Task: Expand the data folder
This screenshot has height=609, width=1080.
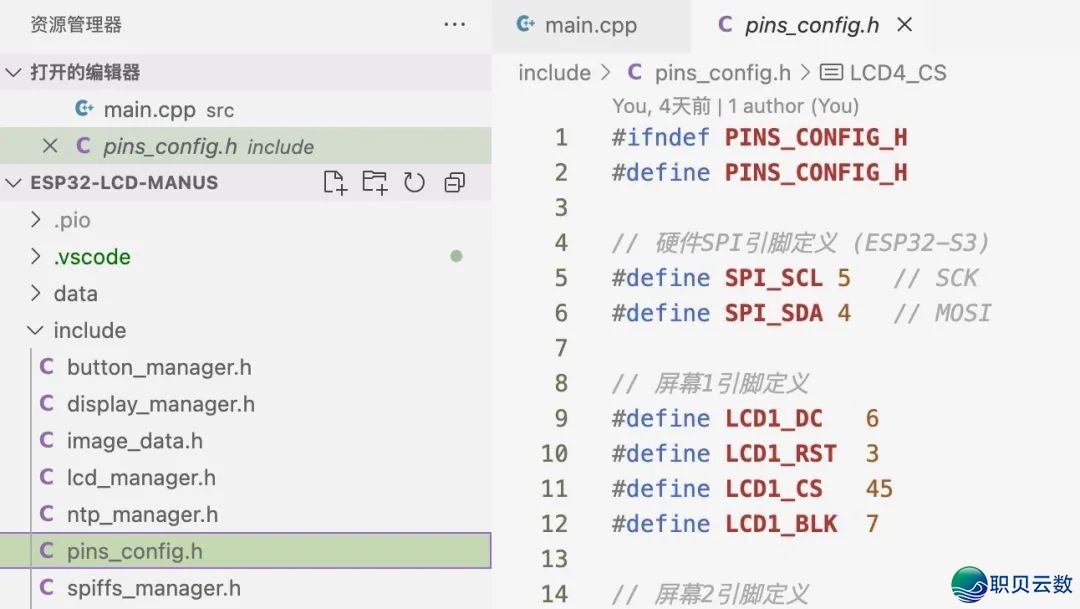Action: coord(75,294)
